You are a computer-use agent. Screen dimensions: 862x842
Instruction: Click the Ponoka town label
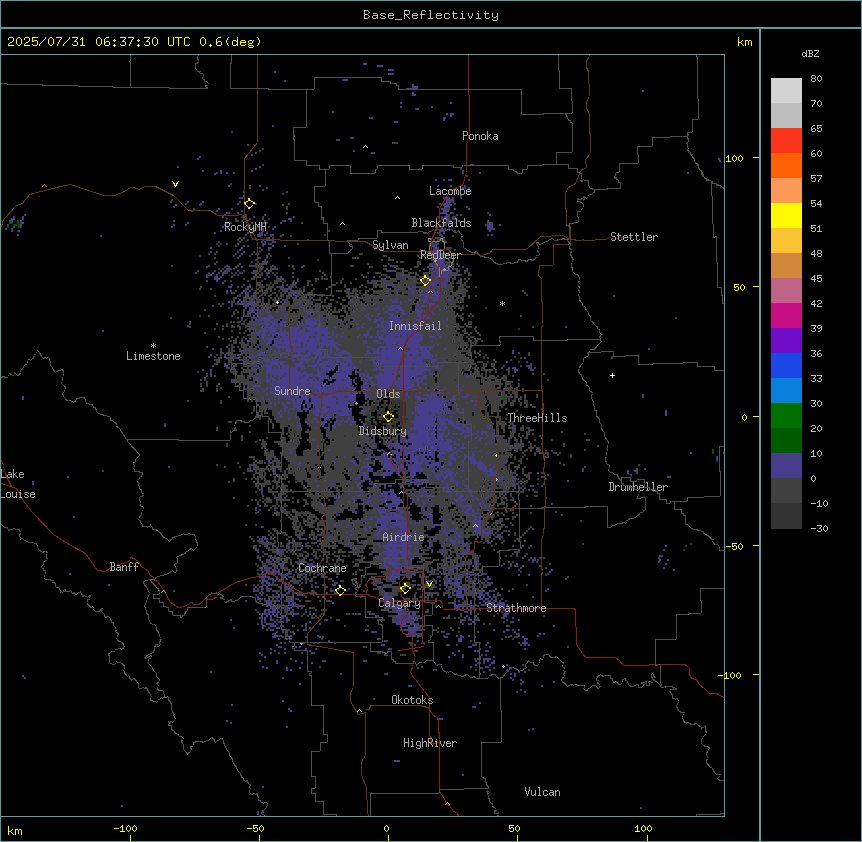point(480,136)
